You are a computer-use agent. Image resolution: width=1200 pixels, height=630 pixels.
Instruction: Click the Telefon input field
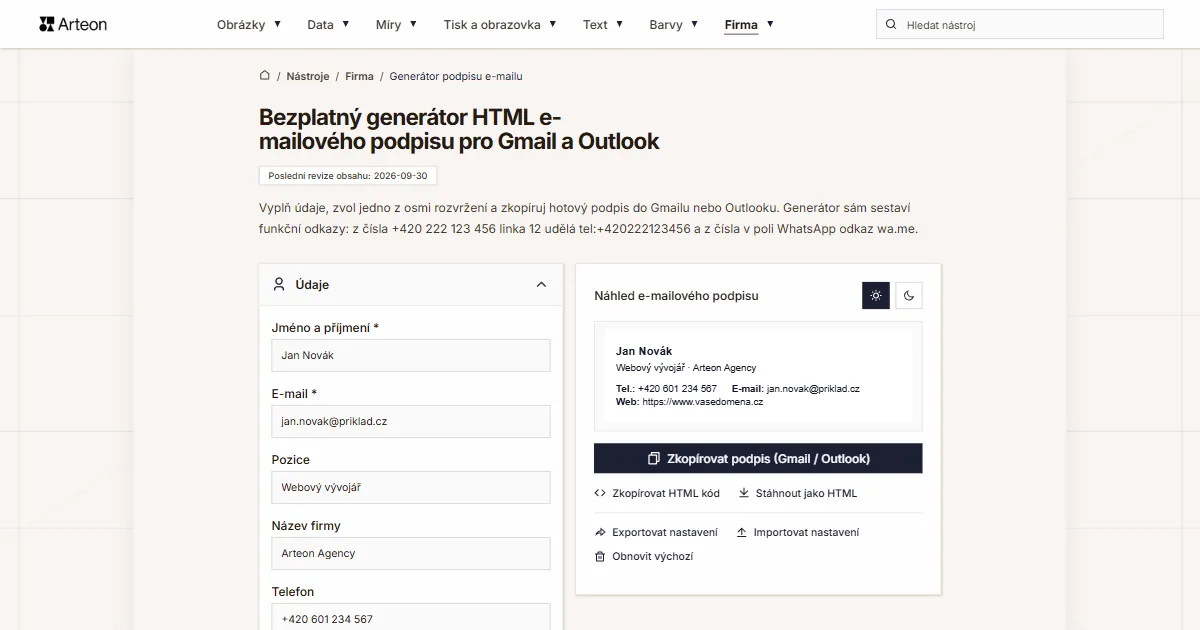click(411, 617)
